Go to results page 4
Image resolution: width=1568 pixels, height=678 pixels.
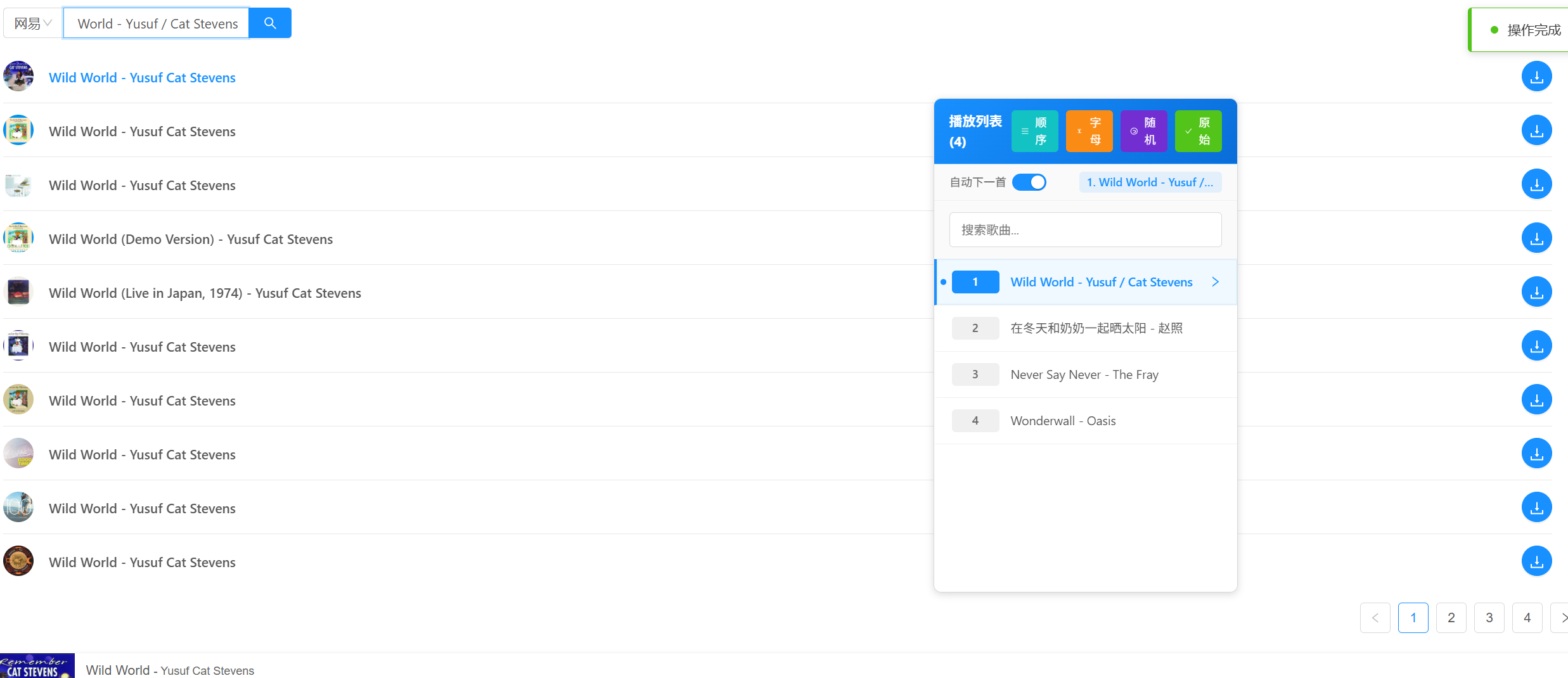click(1527, 618)
